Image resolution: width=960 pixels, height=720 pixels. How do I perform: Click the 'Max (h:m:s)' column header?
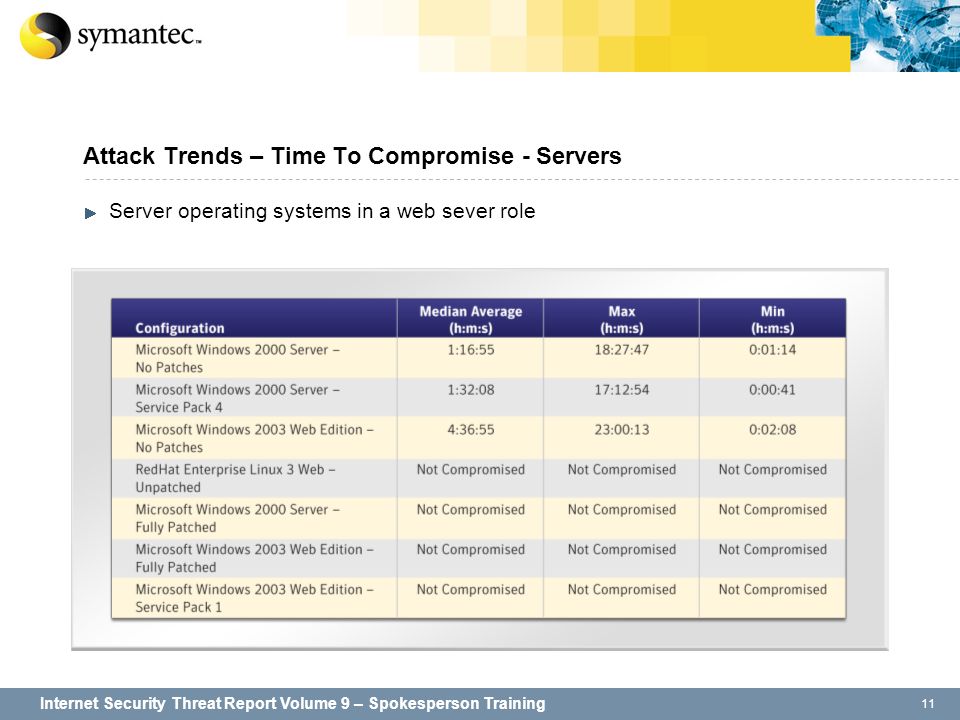coord(621,318)
